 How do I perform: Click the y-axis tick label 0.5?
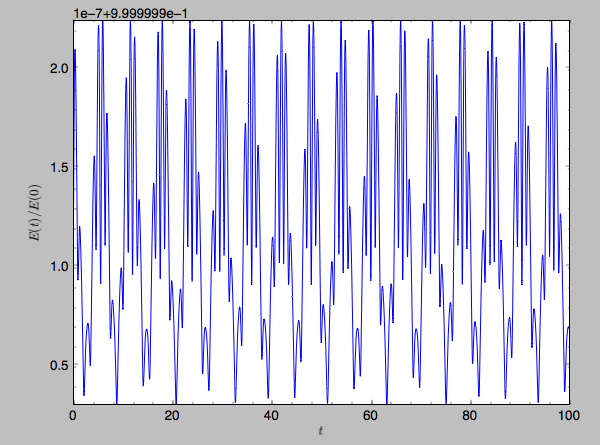[59, 365]
